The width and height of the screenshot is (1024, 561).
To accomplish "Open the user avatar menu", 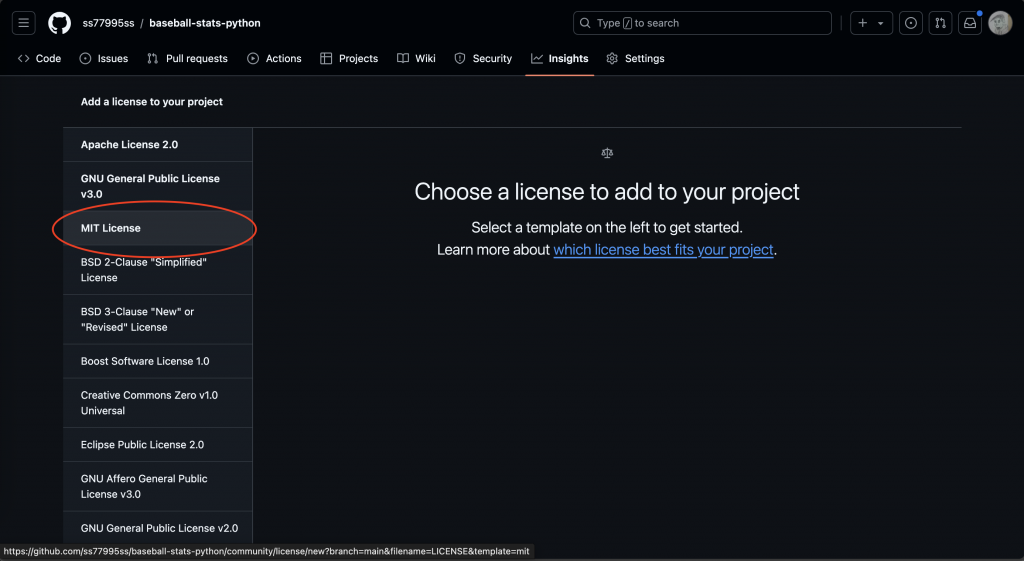I will (x=1000, y=23).
